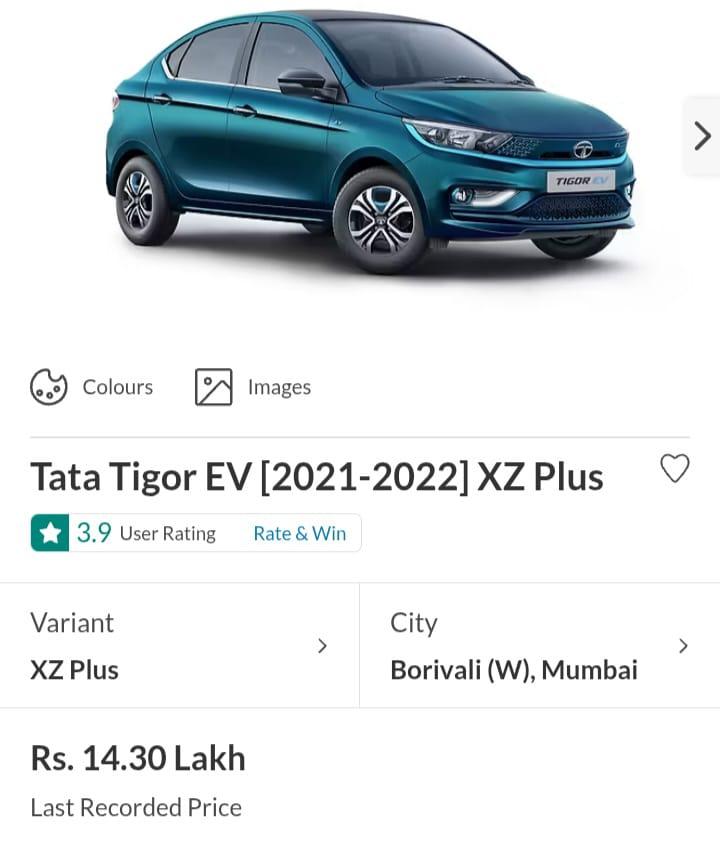Screen dimensions: 720x860
Task: Click the Last Recorded Price label
Action: (136, 807)
